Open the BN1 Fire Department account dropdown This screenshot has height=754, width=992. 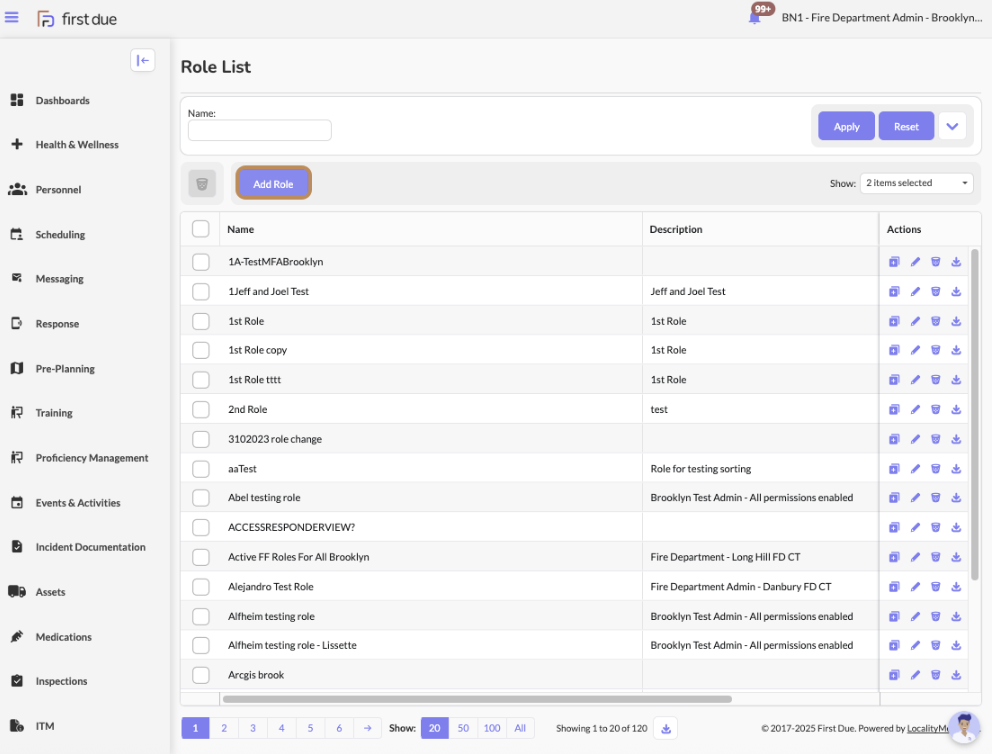881,18
